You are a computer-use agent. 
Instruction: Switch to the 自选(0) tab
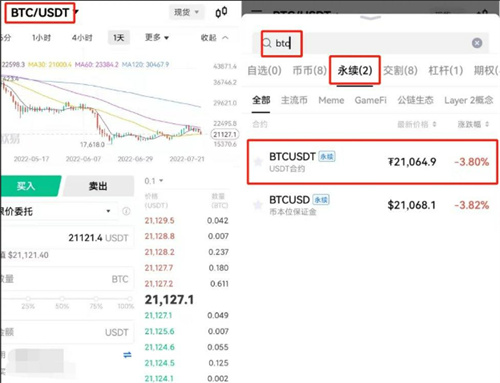(x=264, y=71)
